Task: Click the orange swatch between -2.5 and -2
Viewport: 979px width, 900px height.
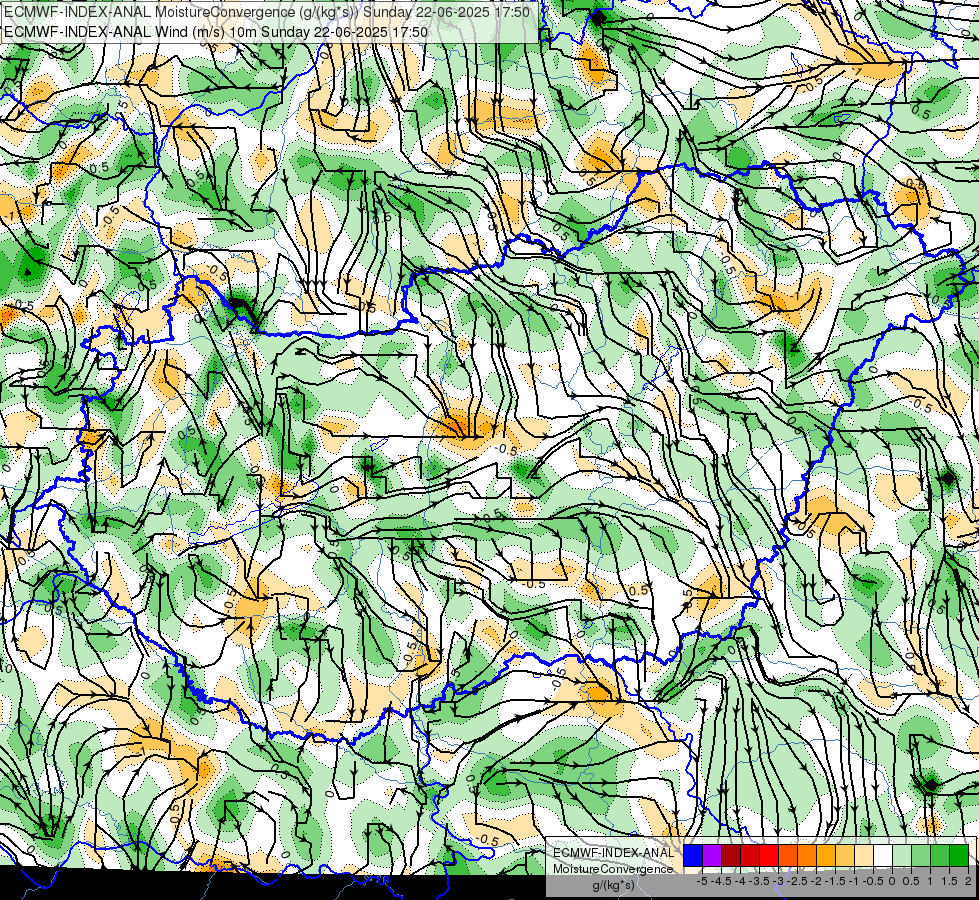Action: coord(807,855)
